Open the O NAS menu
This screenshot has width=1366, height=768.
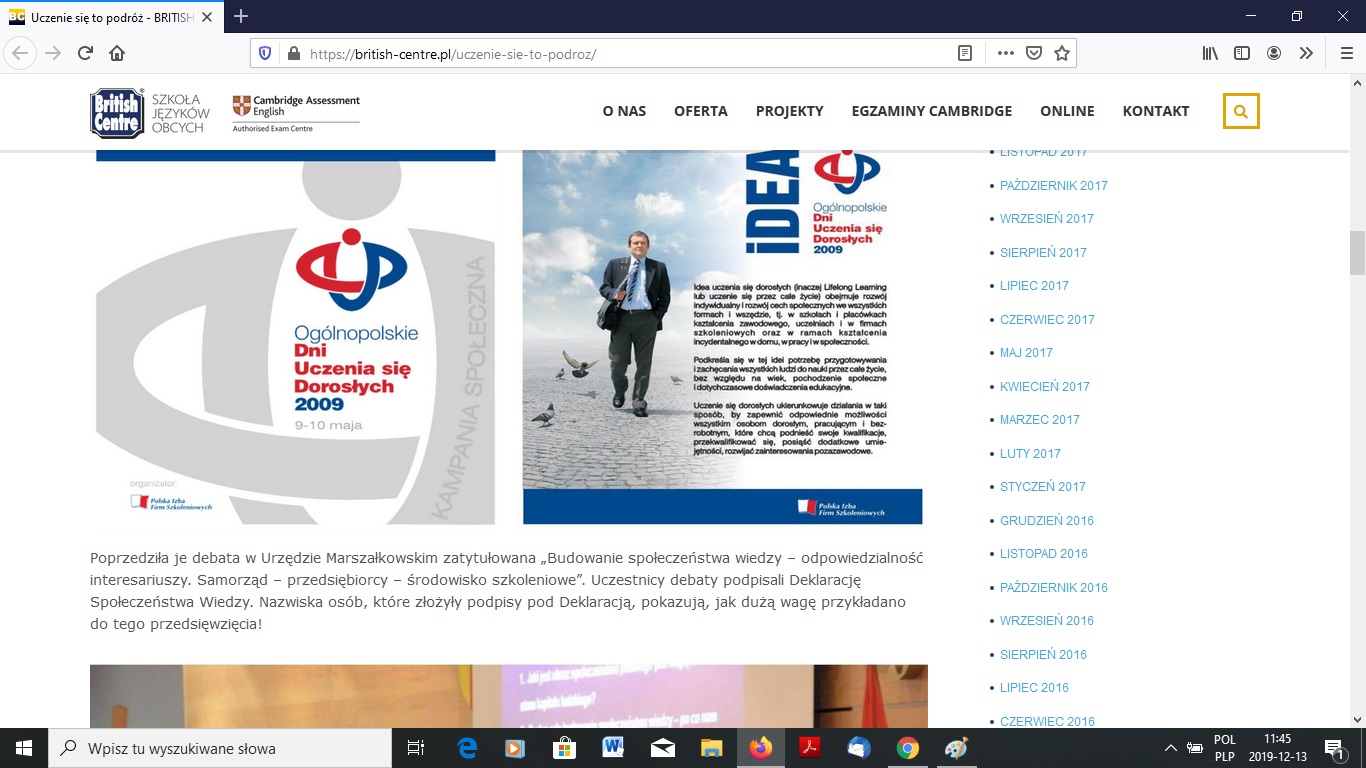624,111
